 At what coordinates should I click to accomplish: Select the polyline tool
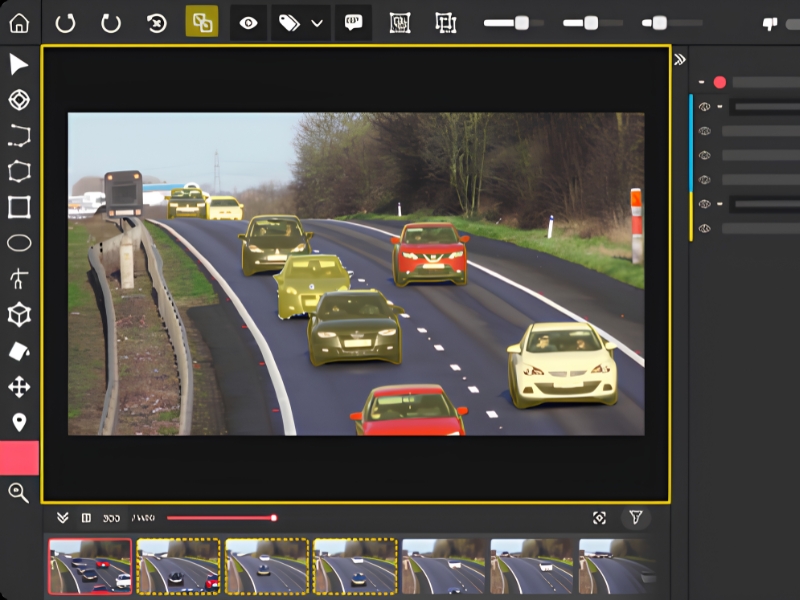point(19,136)
